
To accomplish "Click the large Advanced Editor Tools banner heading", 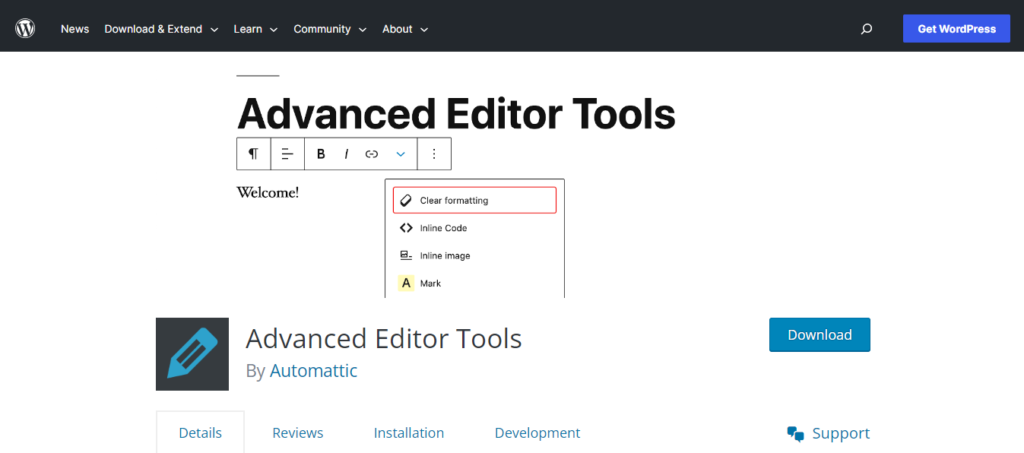I will tap(456, 114).
